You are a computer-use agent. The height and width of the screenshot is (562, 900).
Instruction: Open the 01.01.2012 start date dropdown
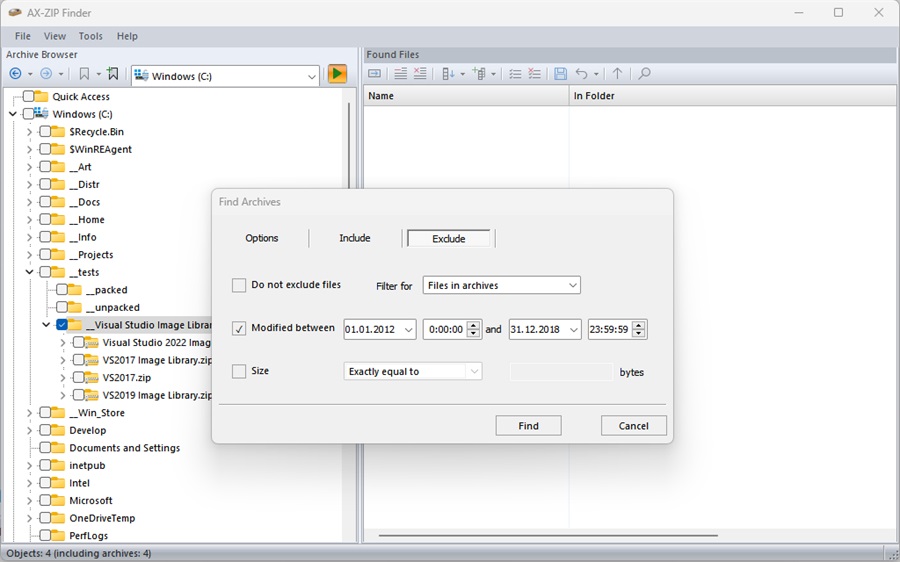(408, 330)
